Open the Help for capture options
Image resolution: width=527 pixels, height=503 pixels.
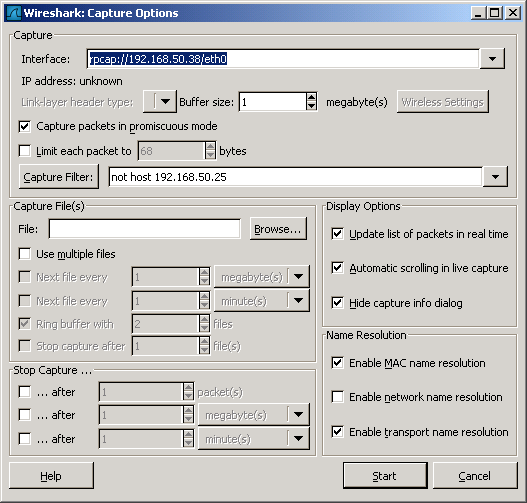pyautogui.click(x=51, y=475)
